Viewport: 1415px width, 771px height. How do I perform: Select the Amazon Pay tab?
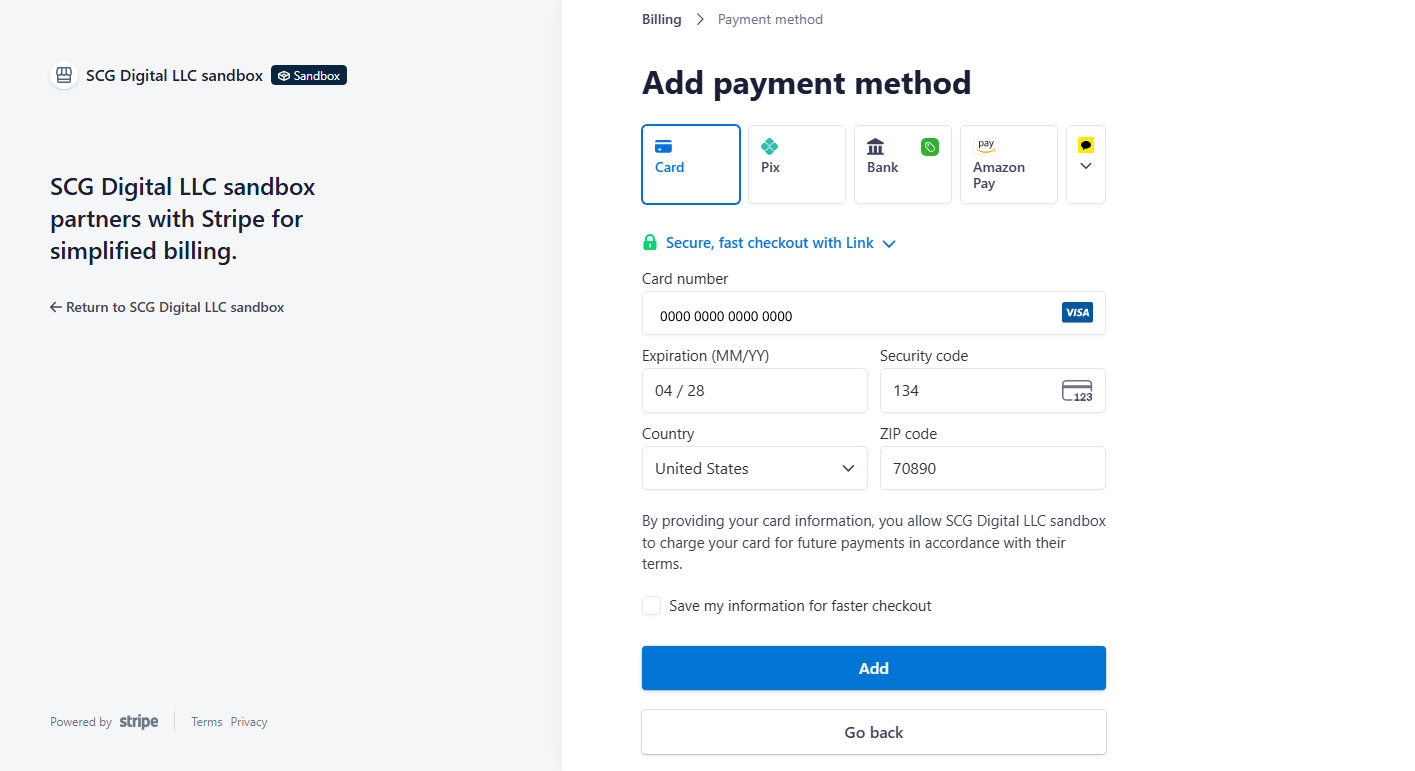click(x=1009, y=164)
